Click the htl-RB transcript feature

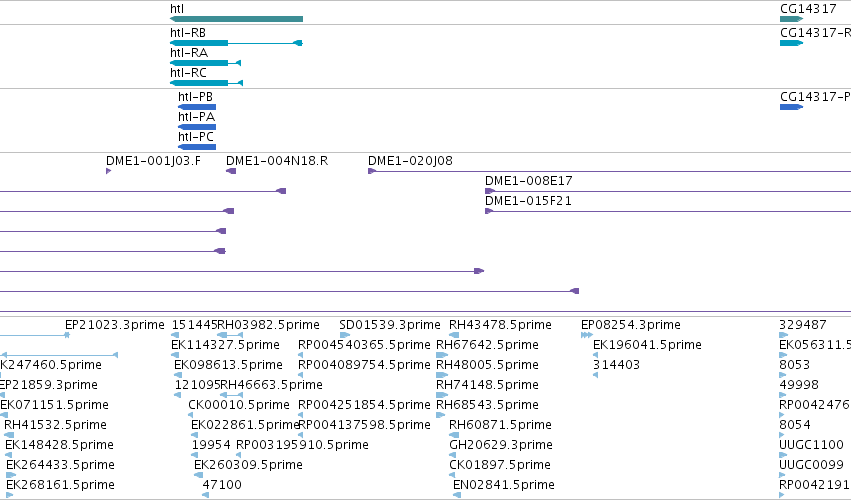[x=236, y=43]
